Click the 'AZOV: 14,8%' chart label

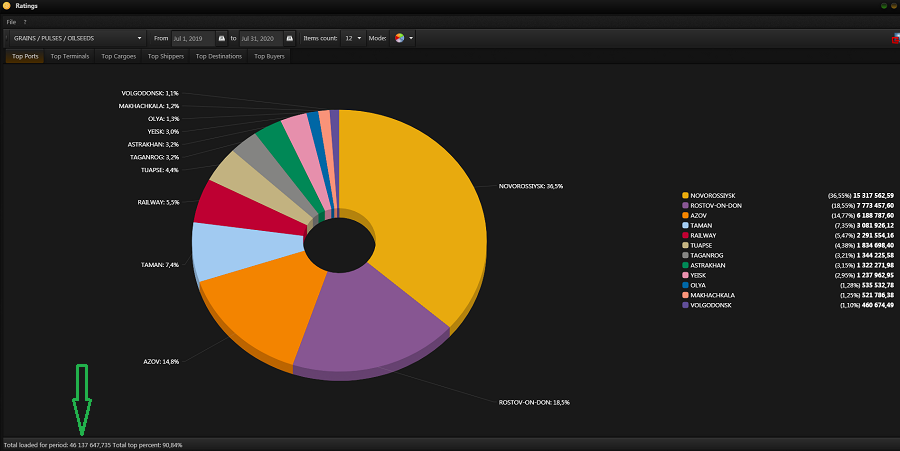[161, 362]
